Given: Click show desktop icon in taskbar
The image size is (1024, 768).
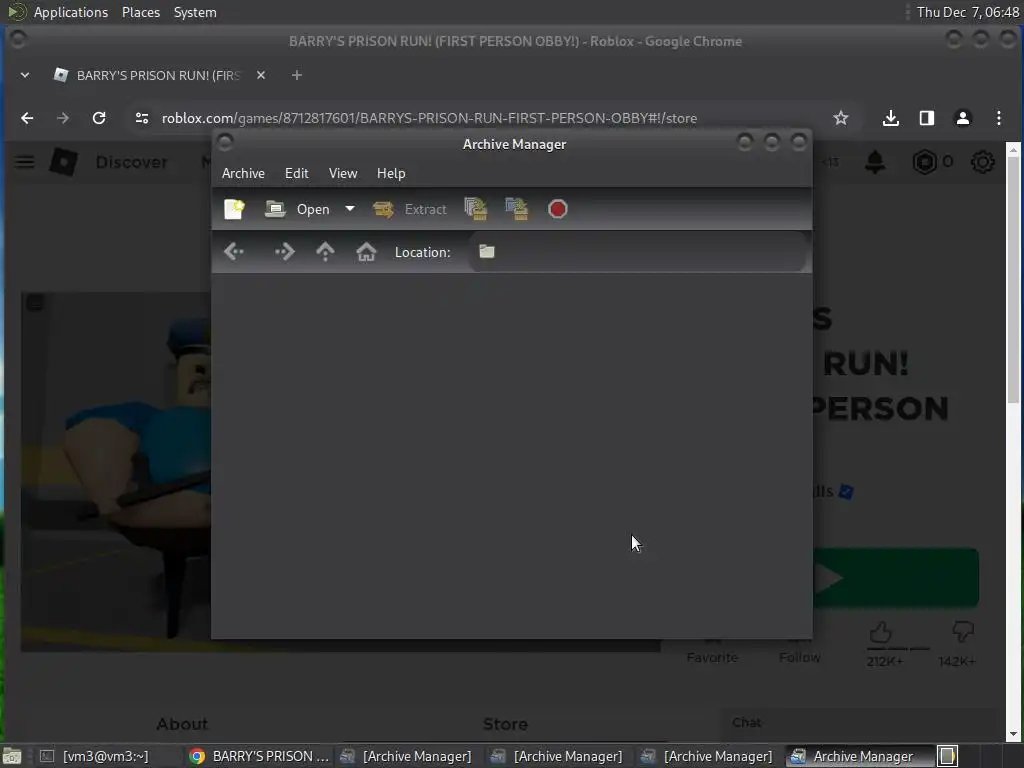Looking at the screenshot, I should [12, 756].
